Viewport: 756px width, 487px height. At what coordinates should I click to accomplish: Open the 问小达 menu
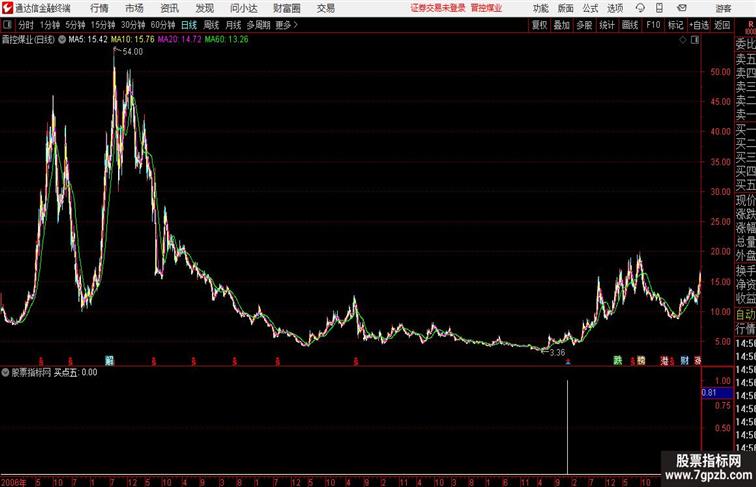click(x=243, y=8)
